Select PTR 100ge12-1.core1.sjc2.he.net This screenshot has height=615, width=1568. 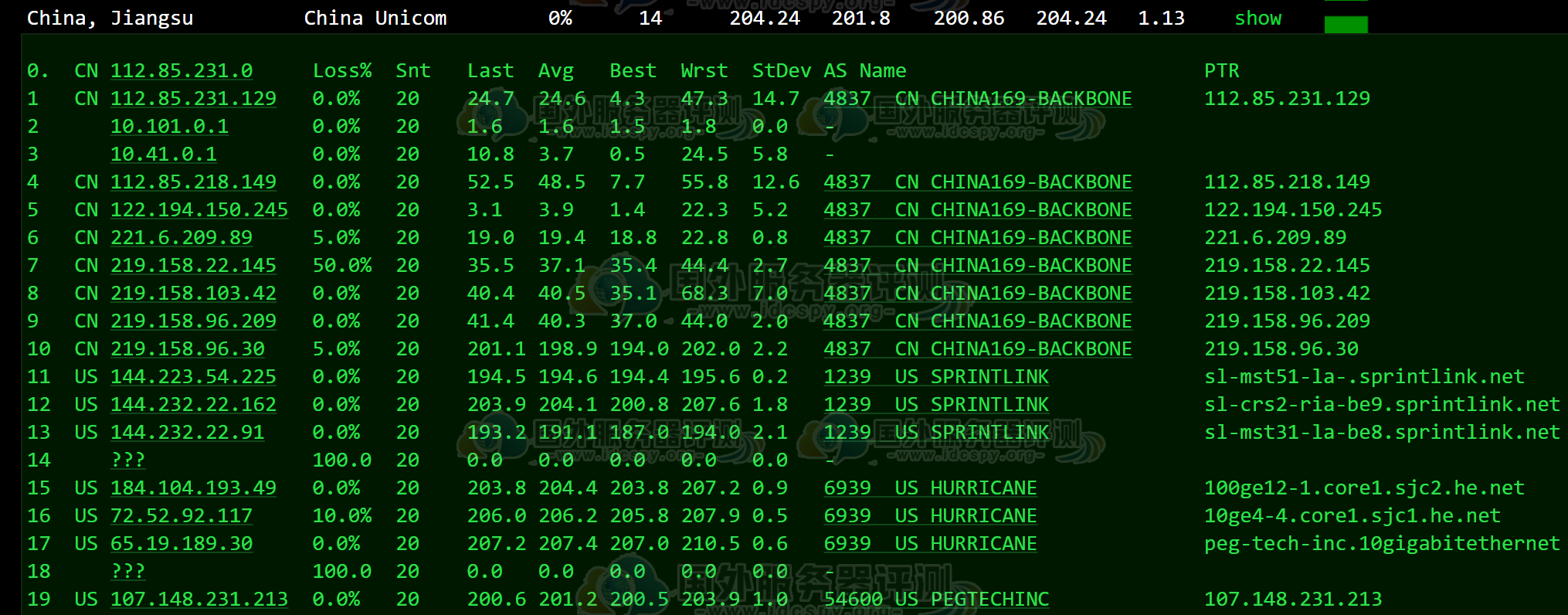tap(1364, 488)
